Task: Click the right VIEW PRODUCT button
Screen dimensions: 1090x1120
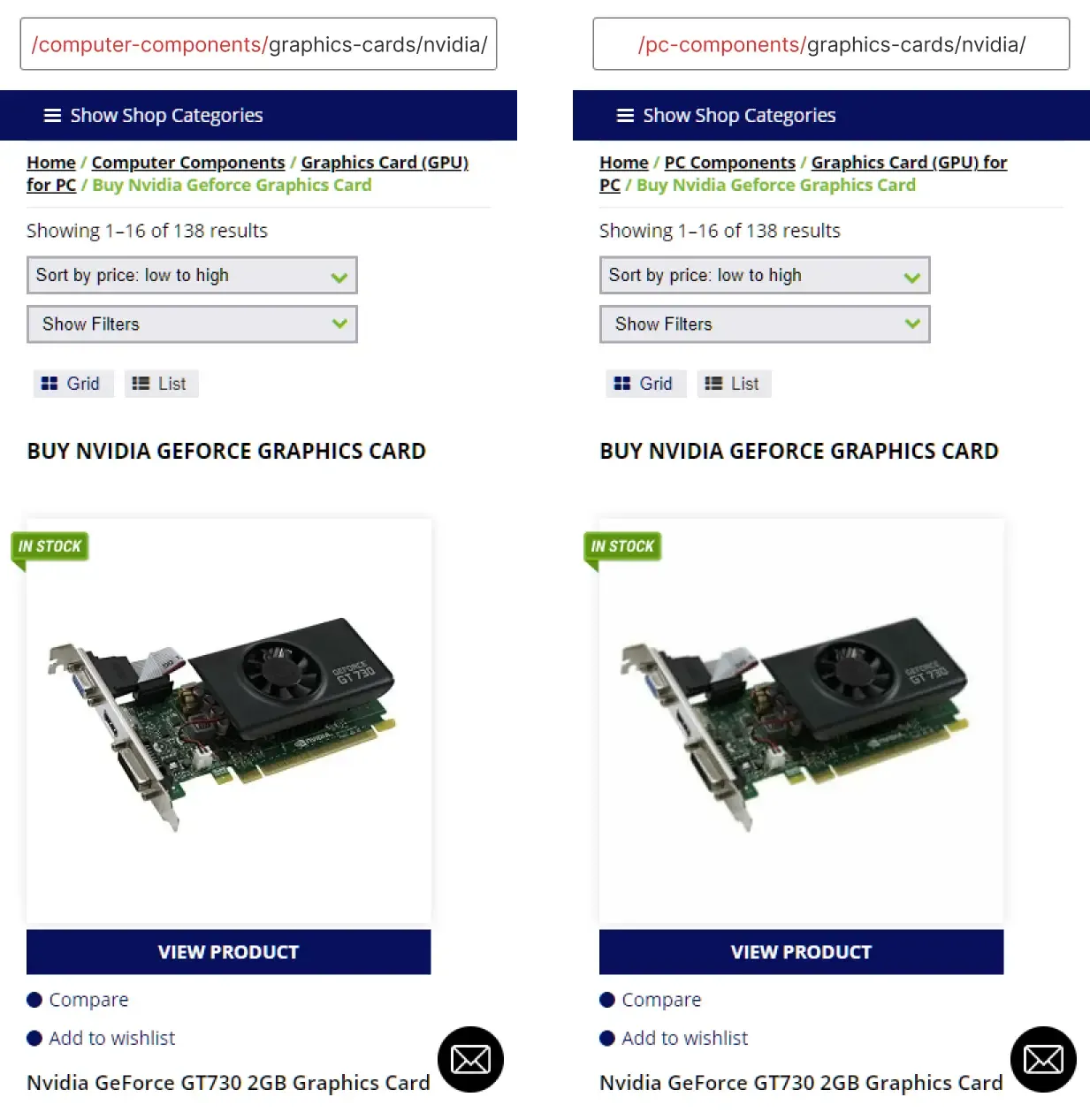Action: [802, 952]
